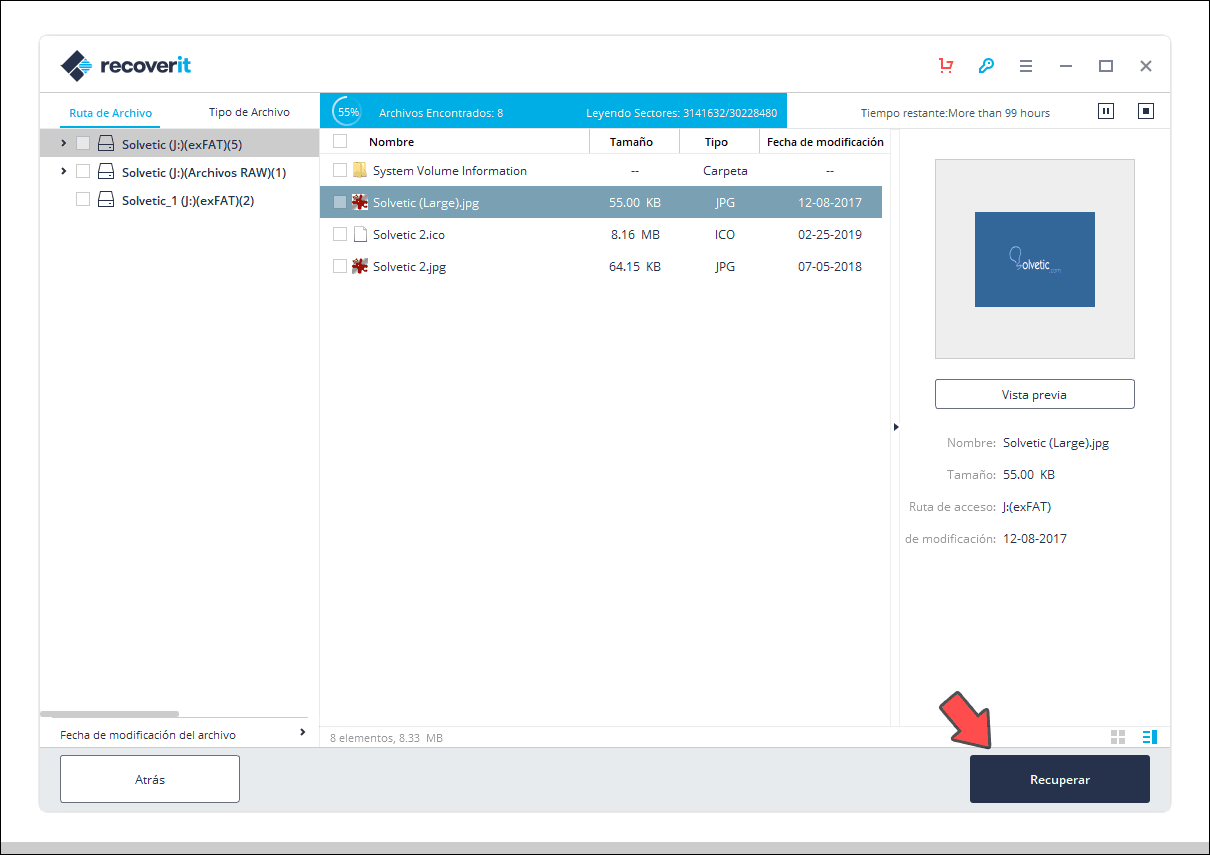Click the ICO type cell
This screenshot has width=1210, height=855.
(x=725, y=234)
